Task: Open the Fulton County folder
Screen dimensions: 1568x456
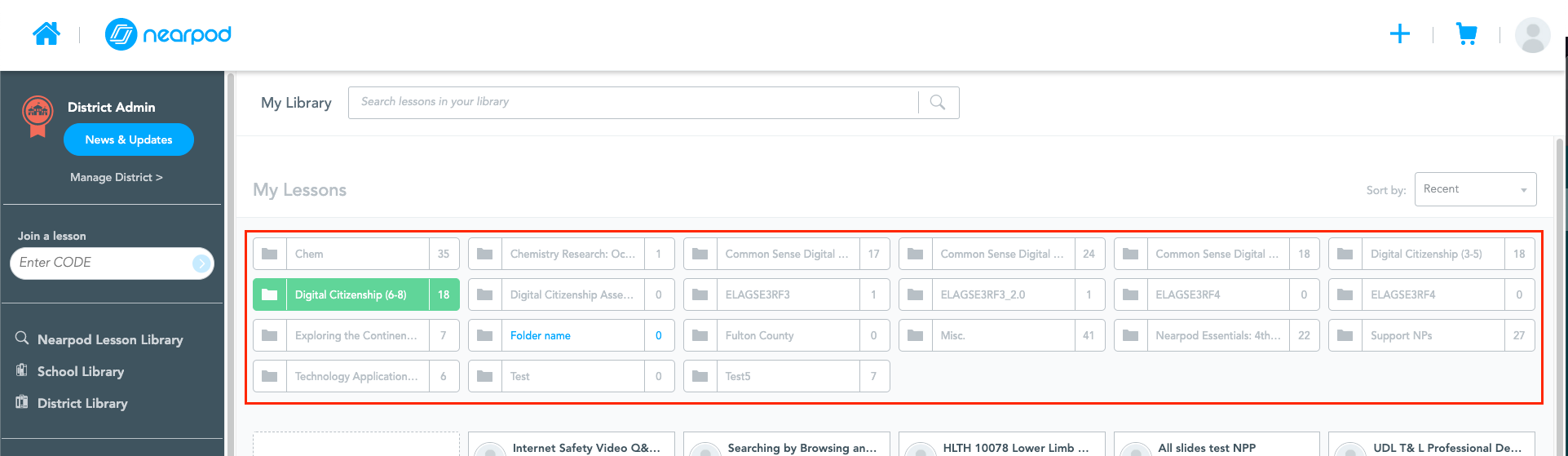Action: 786,335
